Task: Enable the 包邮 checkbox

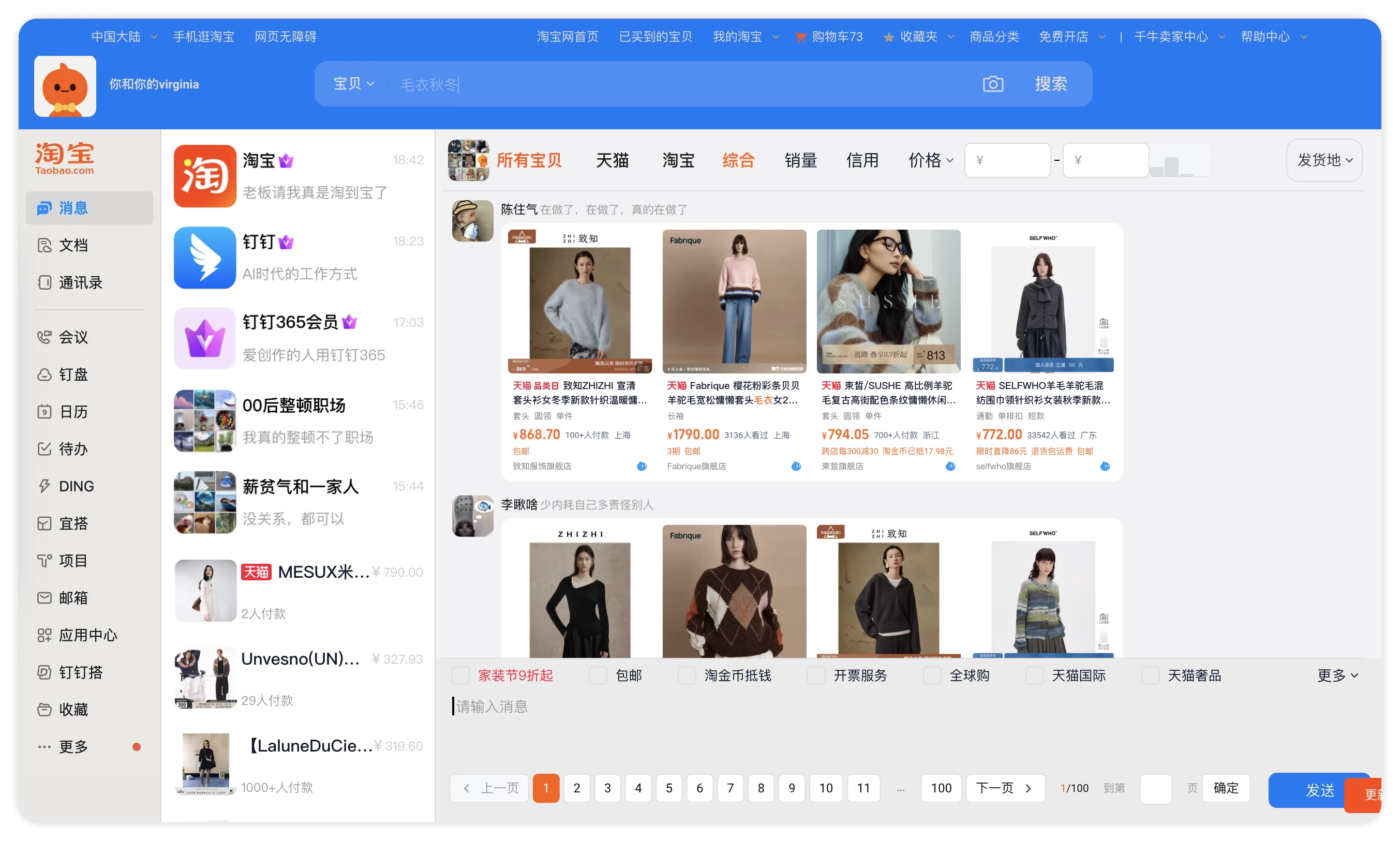Action: pyautogui.click(x=598, y=675)
